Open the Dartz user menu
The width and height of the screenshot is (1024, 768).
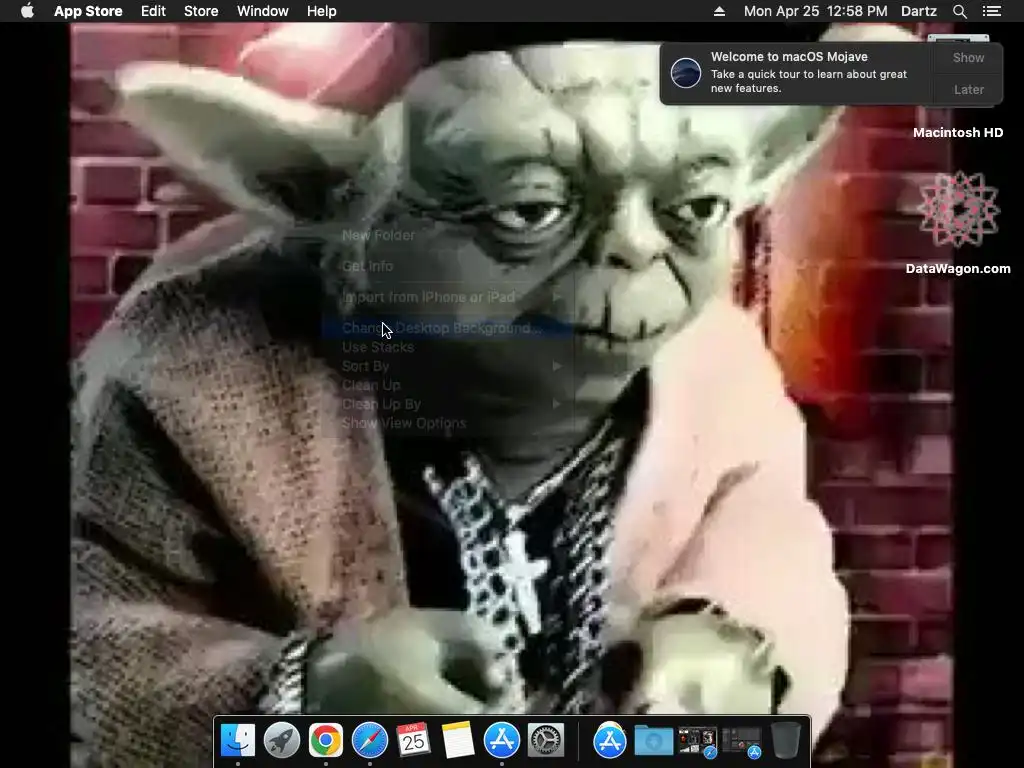tap(919, 11)
